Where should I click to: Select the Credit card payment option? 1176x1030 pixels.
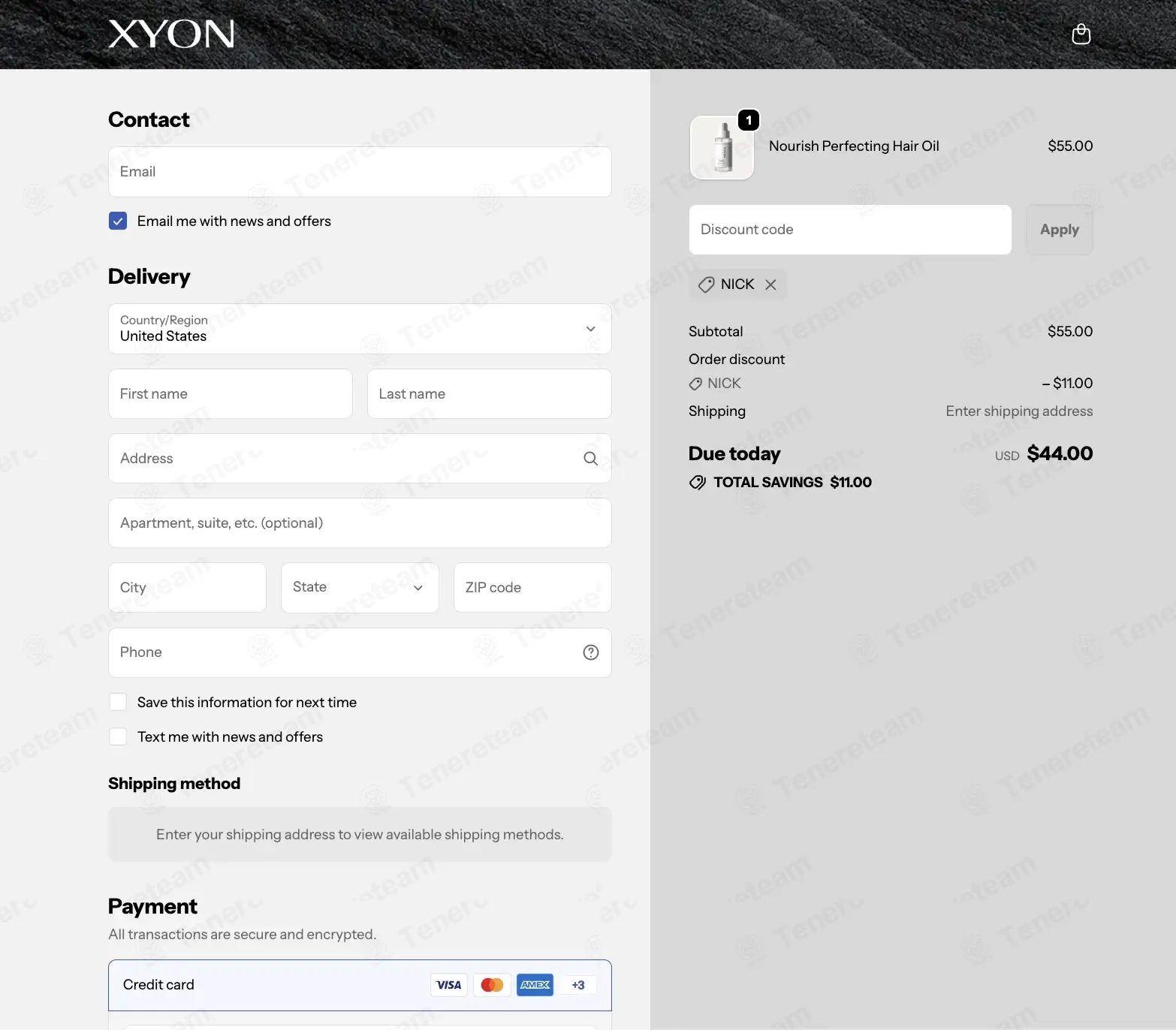pos(360,985)
